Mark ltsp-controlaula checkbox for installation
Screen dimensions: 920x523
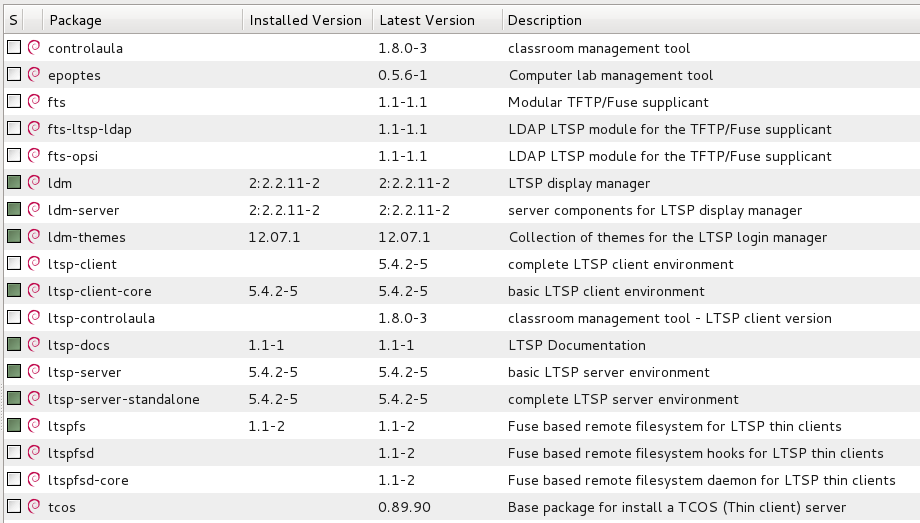point(14,318)
